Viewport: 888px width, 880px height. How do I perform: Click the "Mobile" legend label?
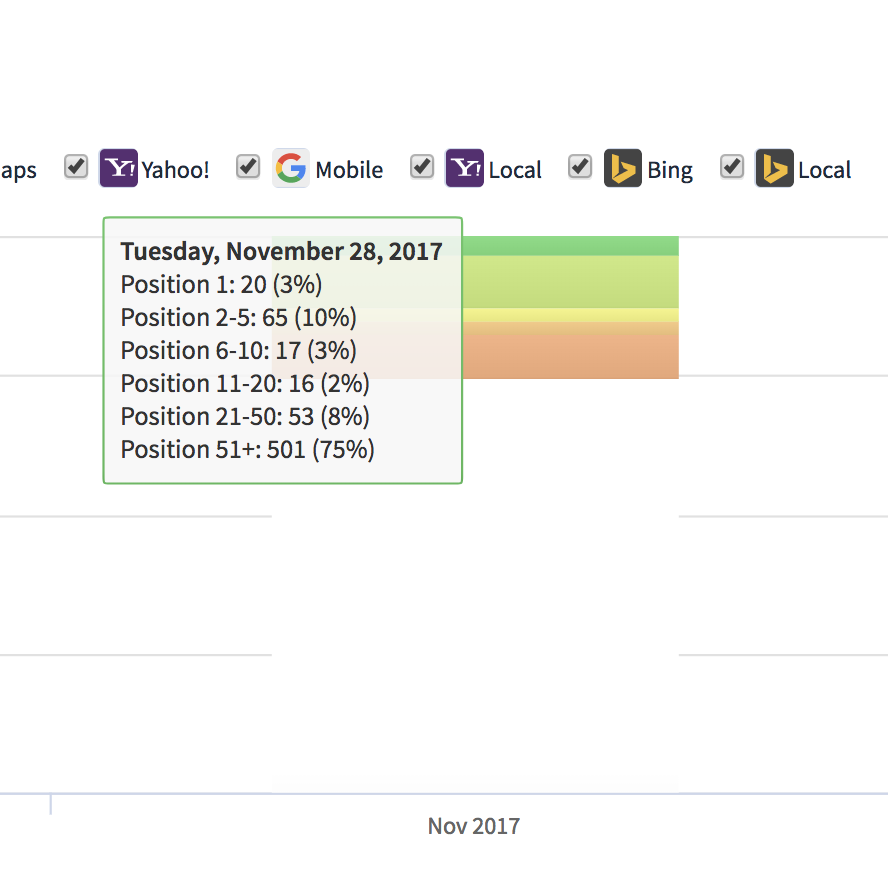click(349, 170)
